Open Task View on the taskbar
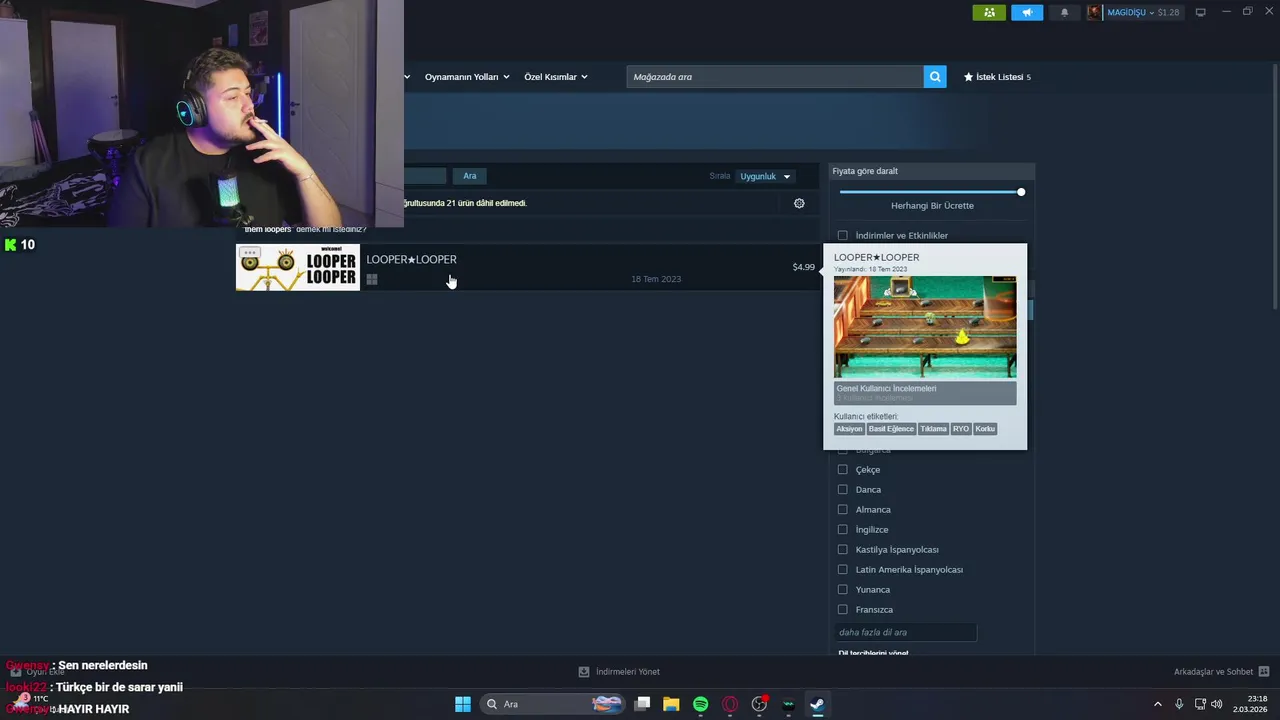The height and width of the screenshot is (720, 1280). point(642,704)
